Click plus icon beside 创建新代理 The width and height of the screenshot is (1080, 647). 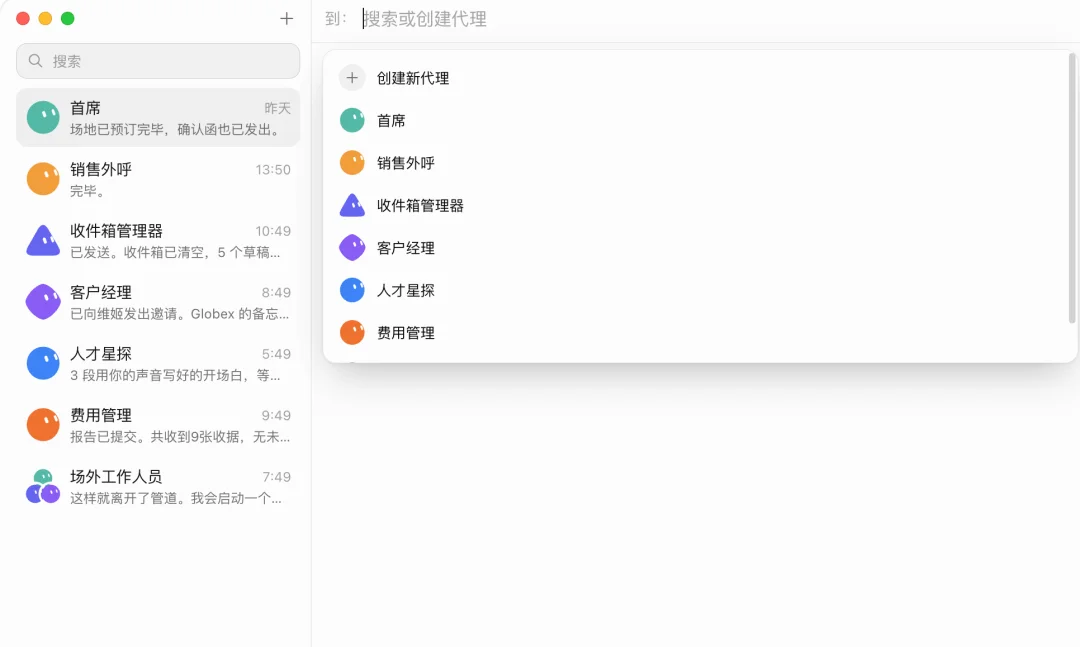(352, 78)
